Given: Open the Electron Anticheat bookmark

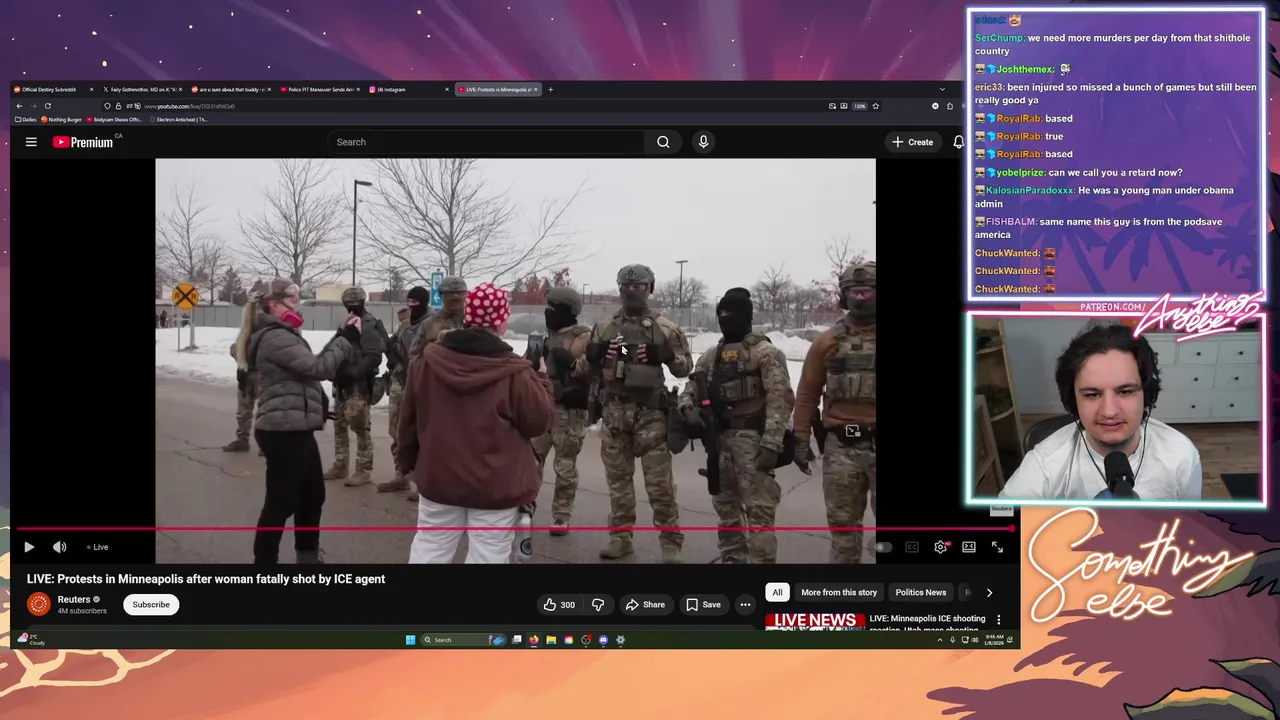Looking at the screenshot, I should coord(180,119).
